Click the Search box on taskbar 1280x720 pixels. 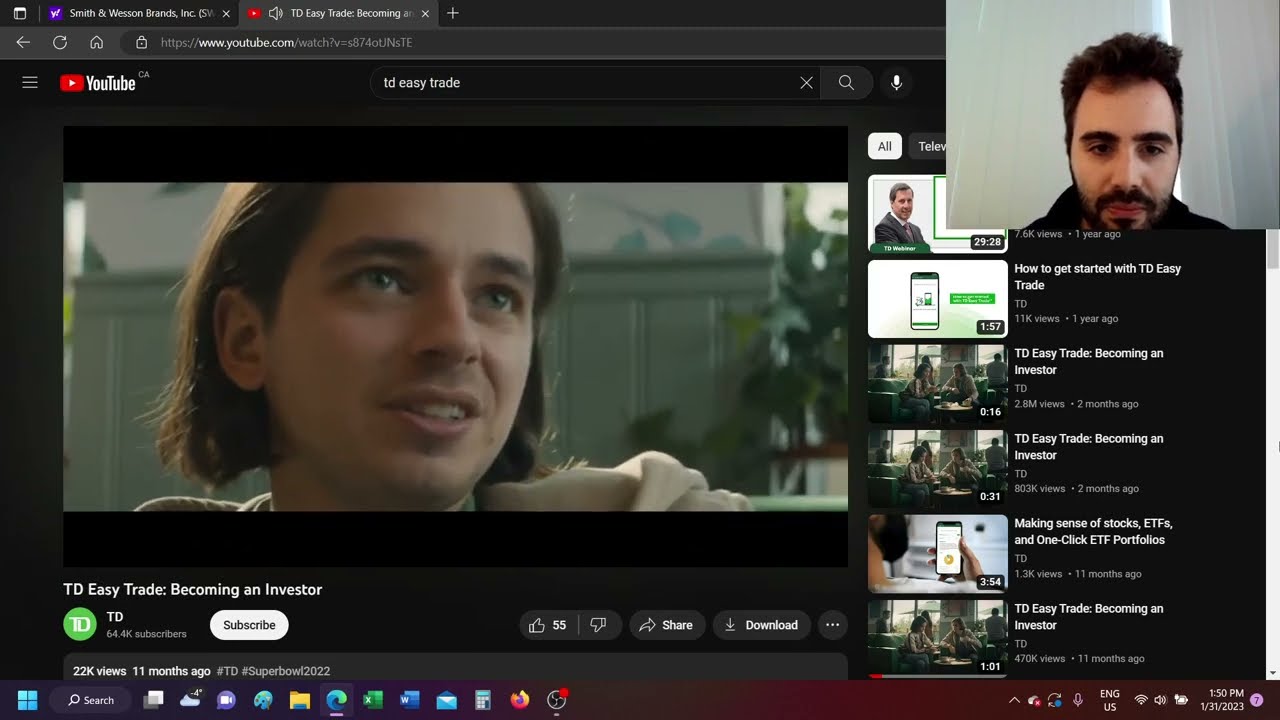tap(91, 700)
